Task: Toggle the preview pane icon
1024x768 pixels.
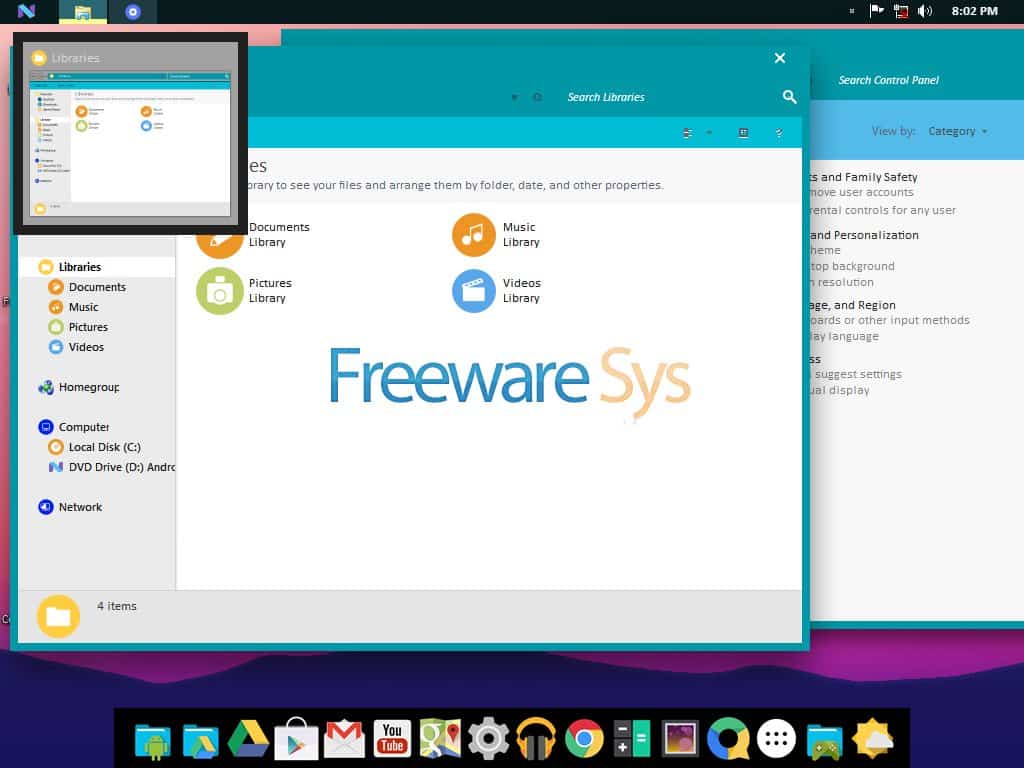Action: click(x=743, y=133)
